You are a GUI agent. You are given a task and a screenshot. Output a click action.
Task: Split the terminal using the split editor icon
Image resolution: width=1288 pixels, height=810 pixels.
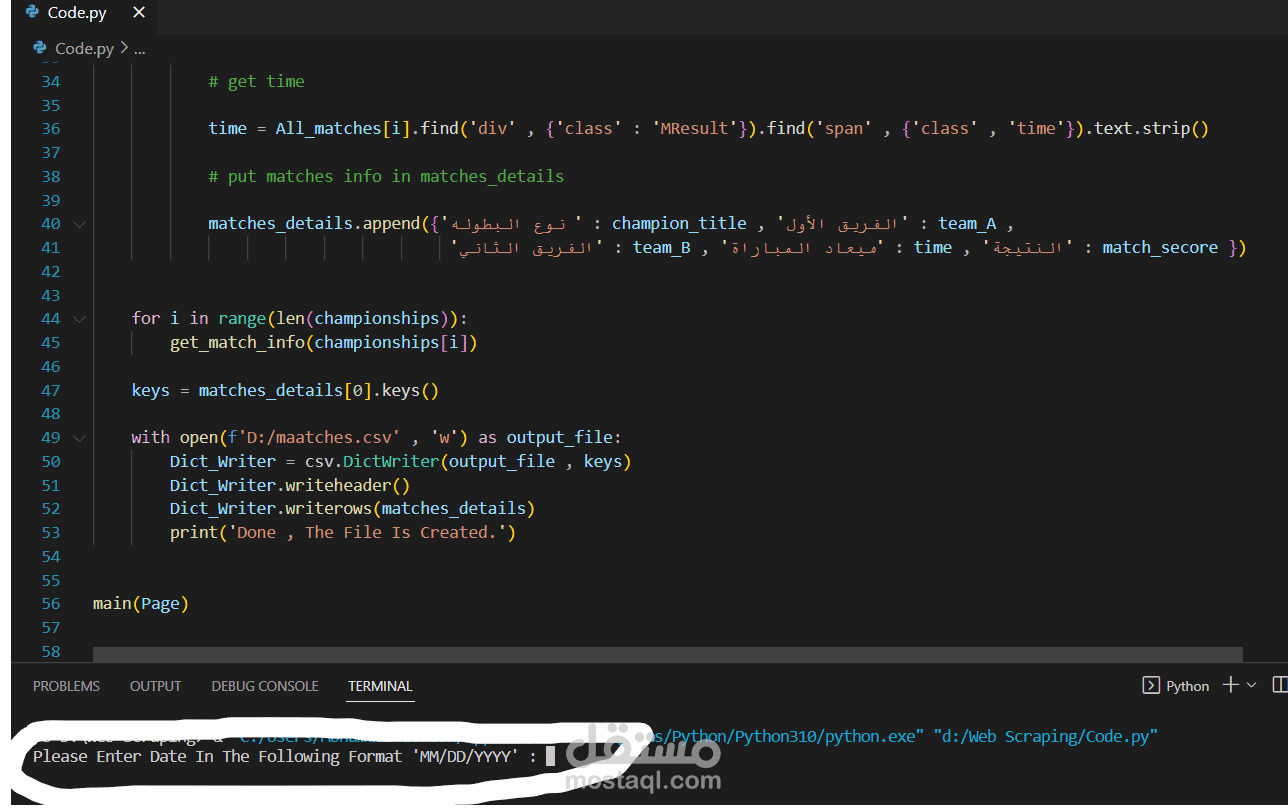pos(1280,685)
